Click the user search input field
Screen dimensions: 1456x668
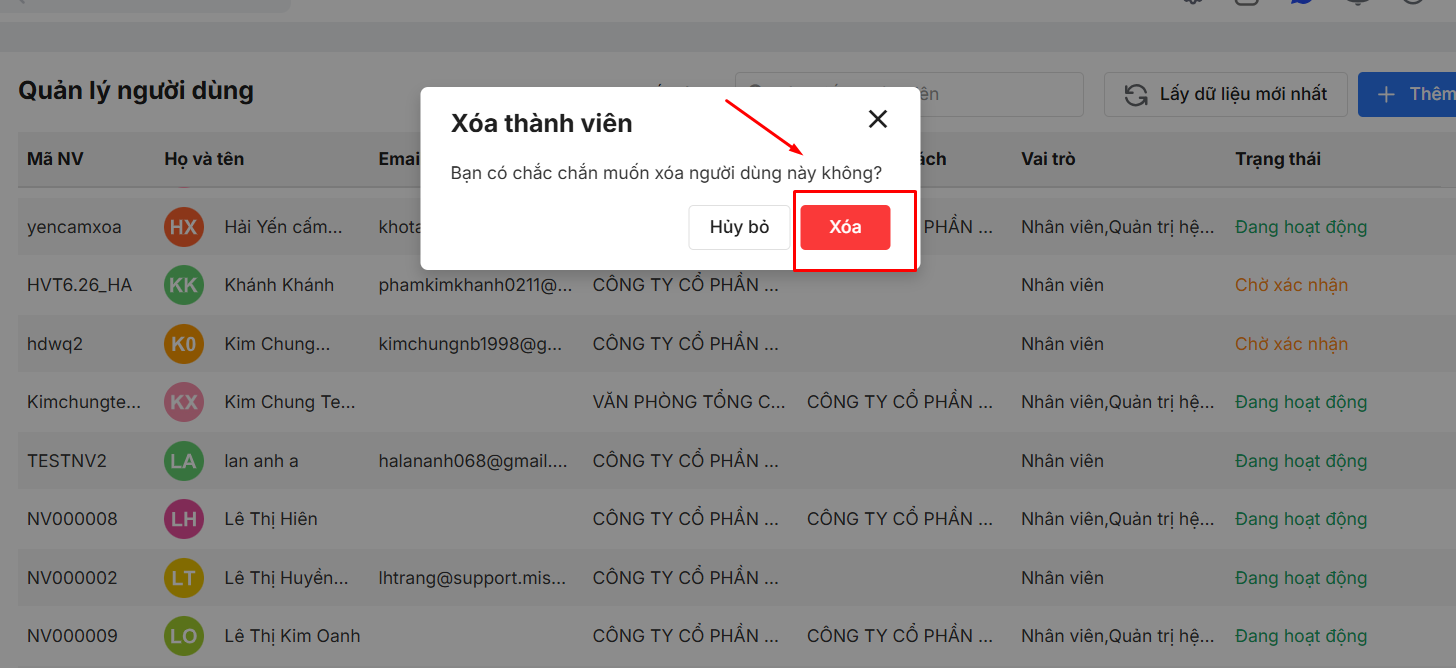pos(909,94)
